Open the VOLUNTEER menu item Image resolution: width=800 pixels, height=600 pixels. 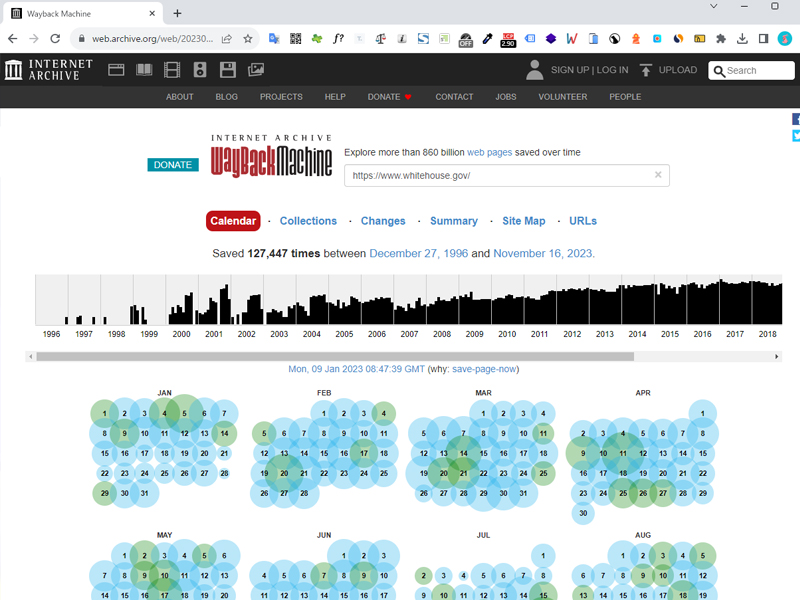[563, 97]
